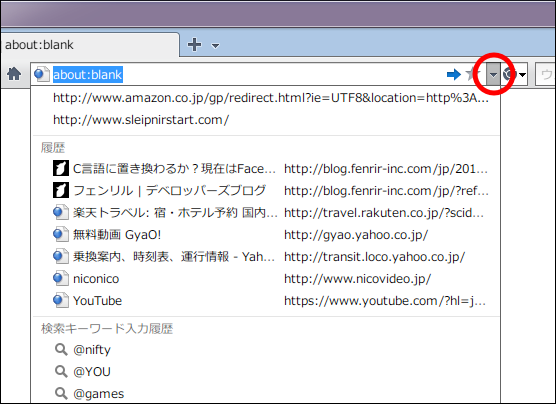Click the www.nicovideo.jp URL
The image size is (556, 404).
pyautogui.click(x=357, y=279)
